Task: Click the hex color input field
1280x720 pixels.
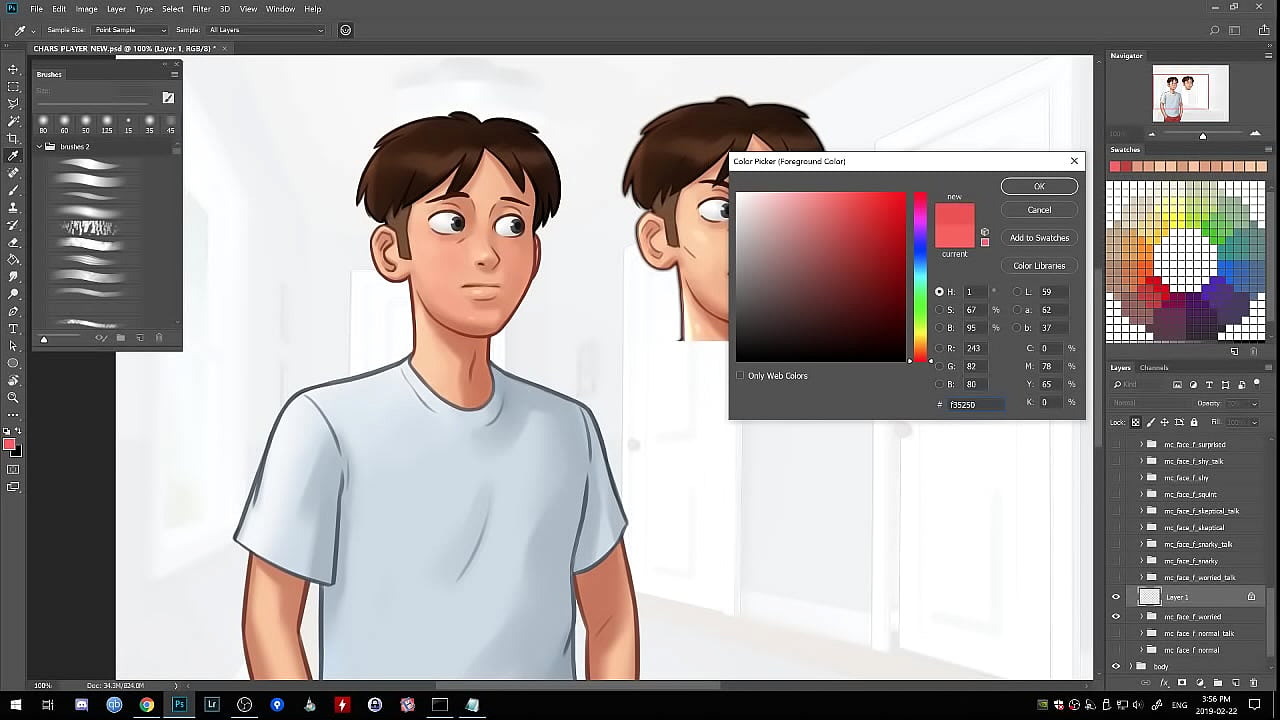Action: [x=975, y=405]
